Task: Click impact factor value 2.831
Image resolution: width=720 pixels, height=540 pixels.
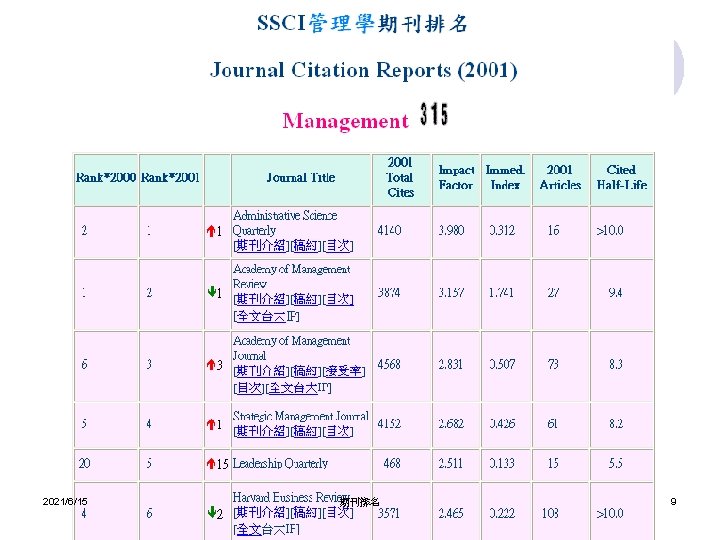Action: [451, 365]
